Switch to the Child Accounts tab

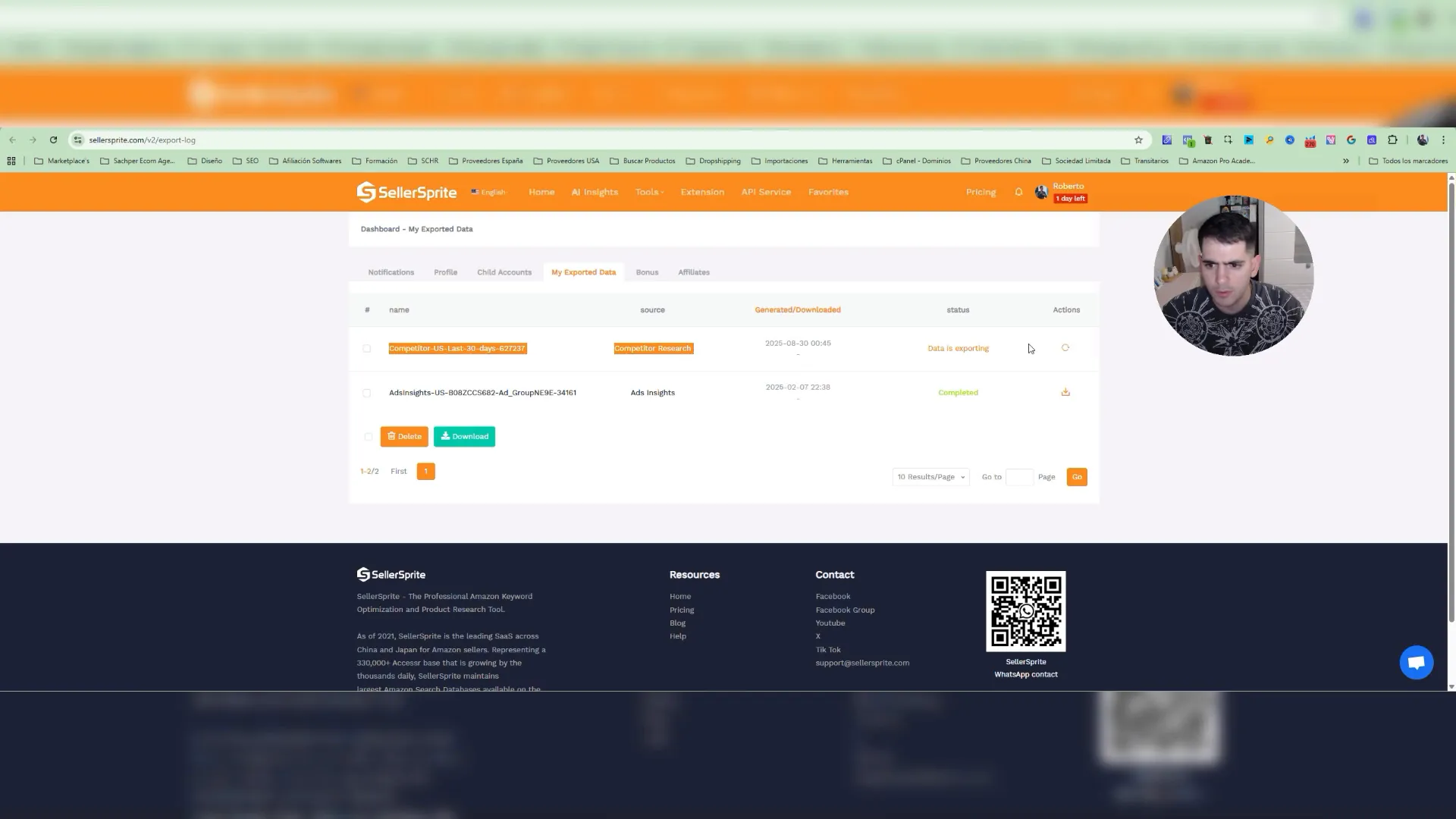tap(504, 272)
